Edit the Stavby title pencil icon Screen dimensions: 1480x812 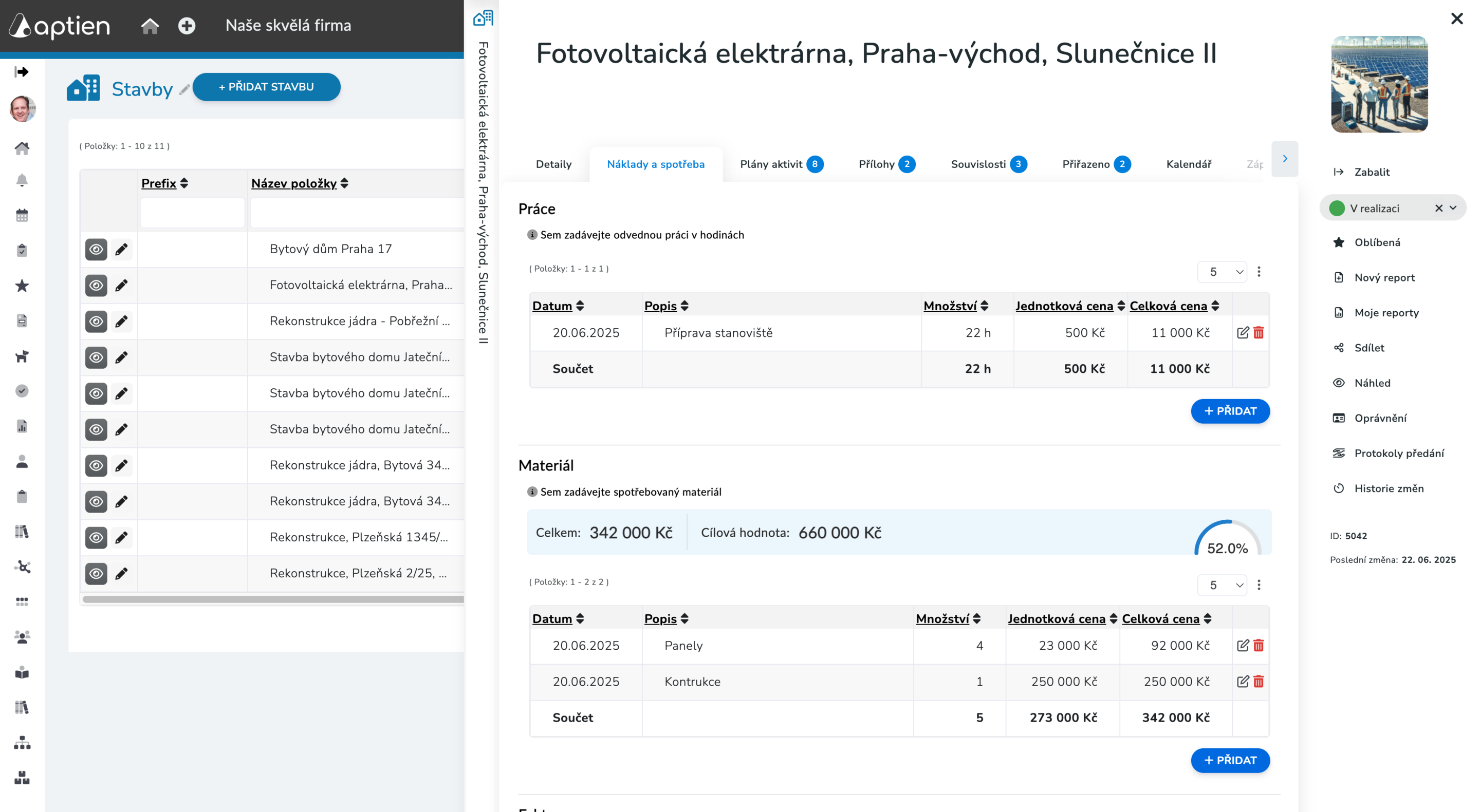point(184,89)
